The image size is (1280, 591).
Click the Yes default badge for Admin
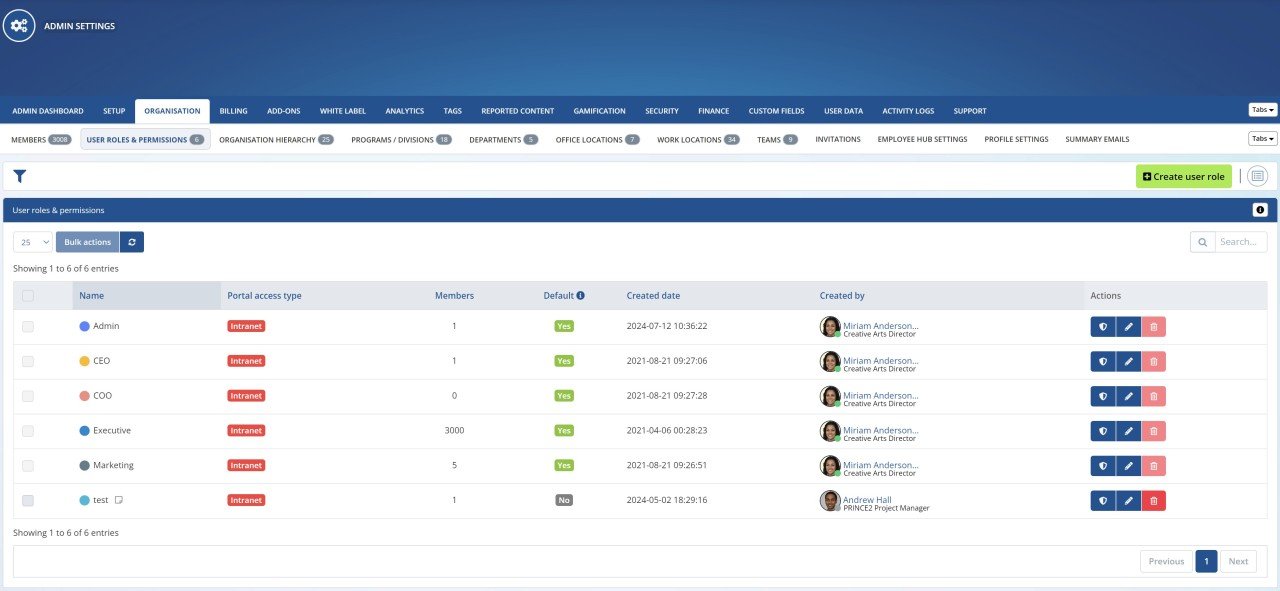563,325
